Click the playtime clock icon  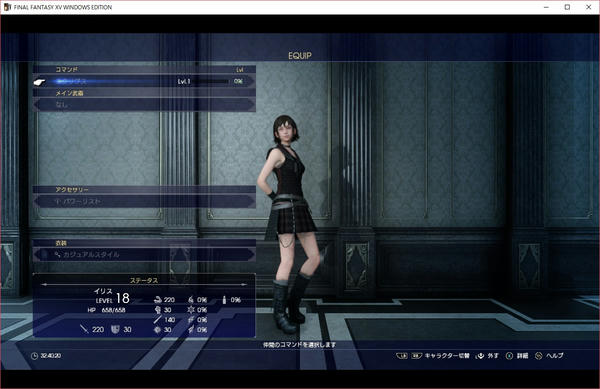click(x=34, y=356)
